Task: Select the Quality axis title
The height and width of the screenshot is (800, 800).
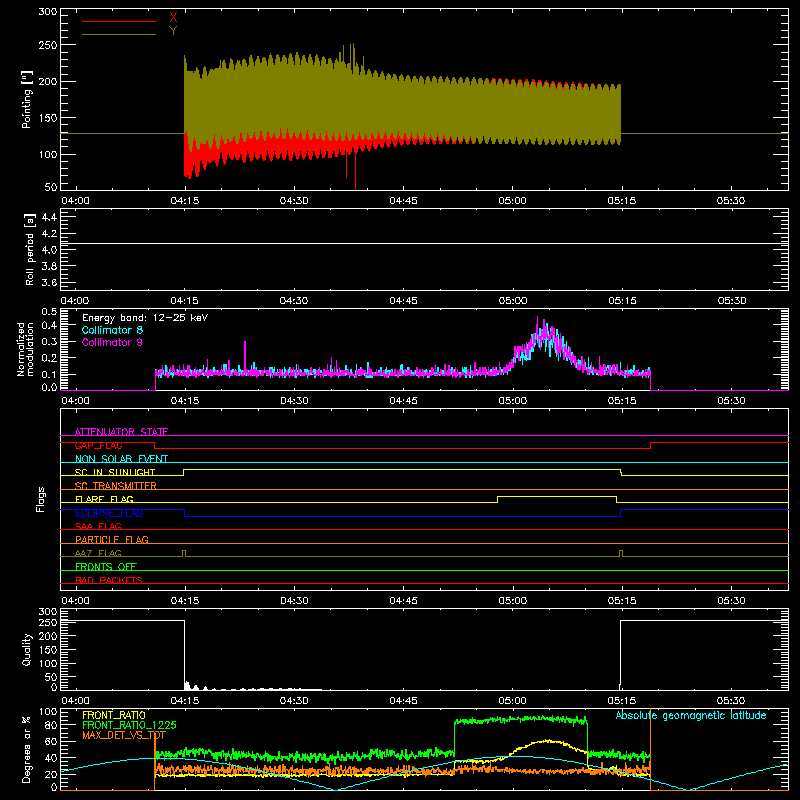Action: pyautogui.click(x=27, y=650)
